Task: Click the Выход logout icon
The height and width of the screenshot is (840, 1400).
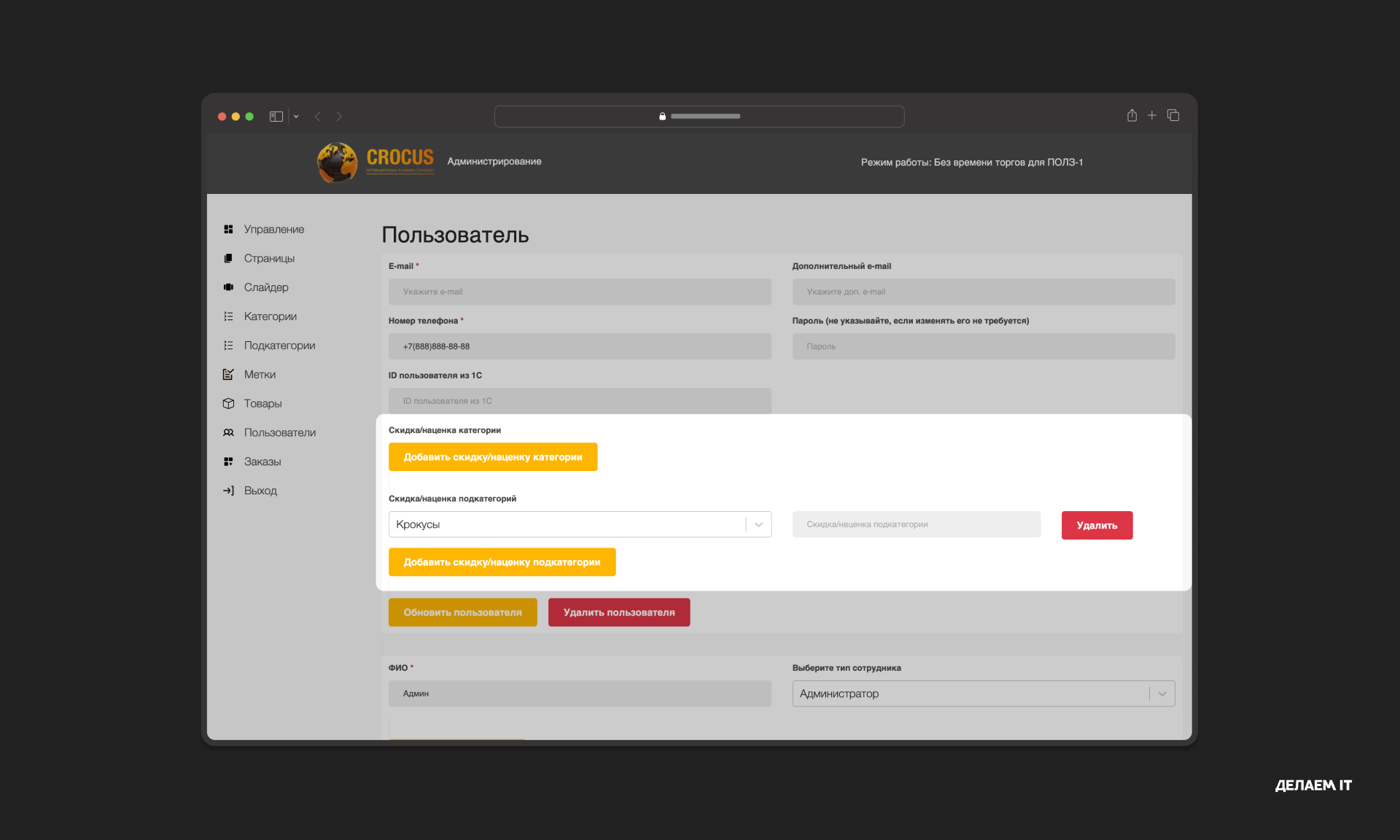Action: [228, 491]
